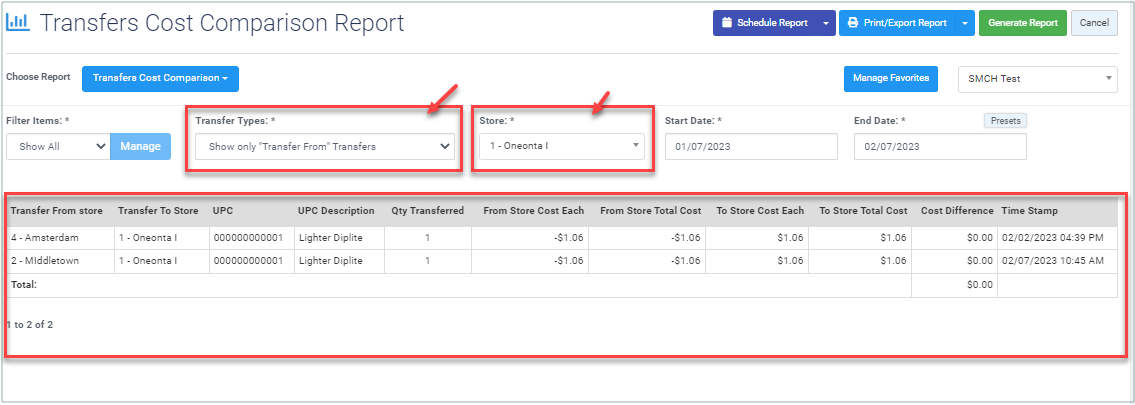Click the Generate Report button

coord(1023,23)
